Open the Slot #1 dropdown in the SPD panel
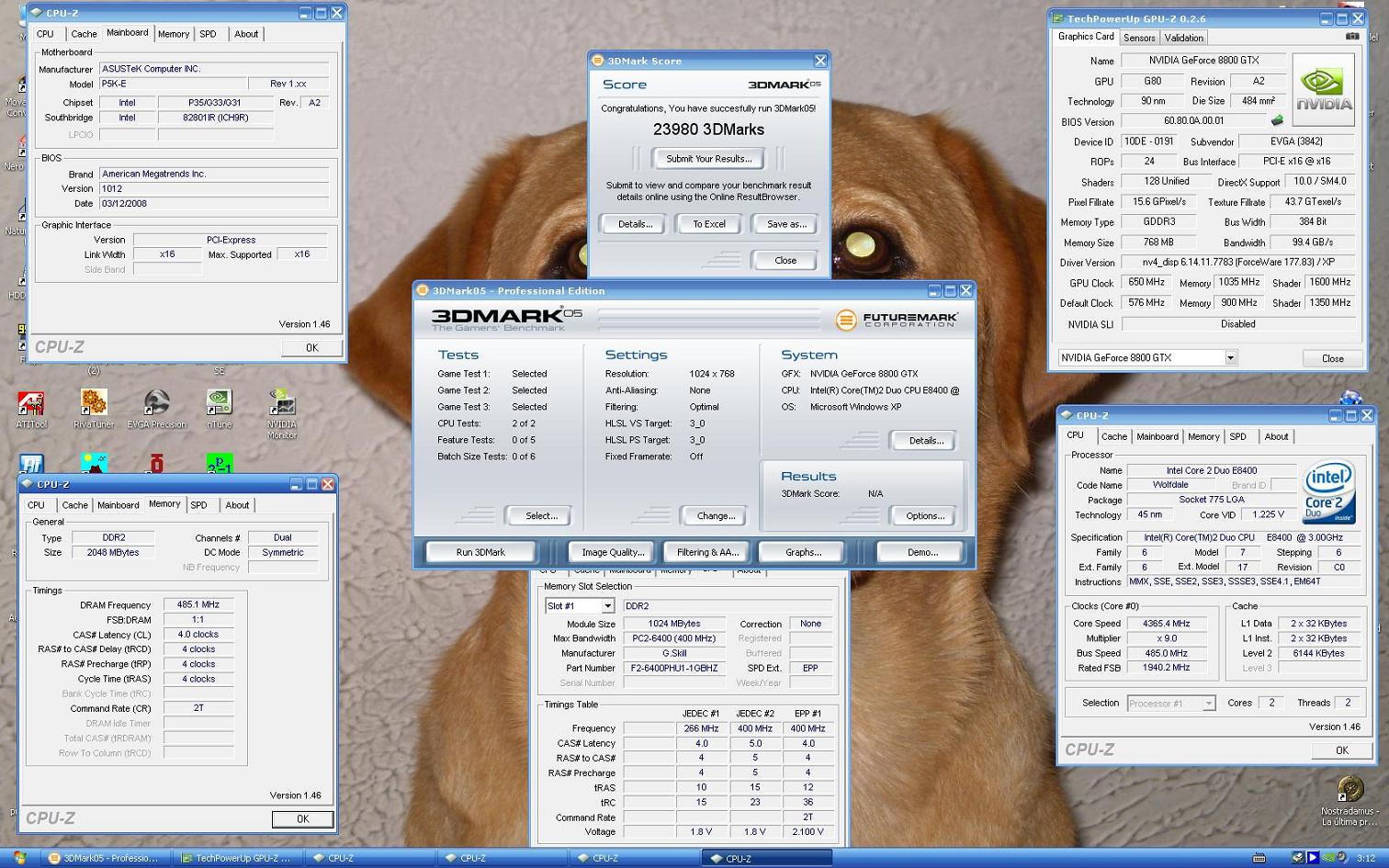The height and width of the screenshot is (868, 1389). click(x=607, y=606)
